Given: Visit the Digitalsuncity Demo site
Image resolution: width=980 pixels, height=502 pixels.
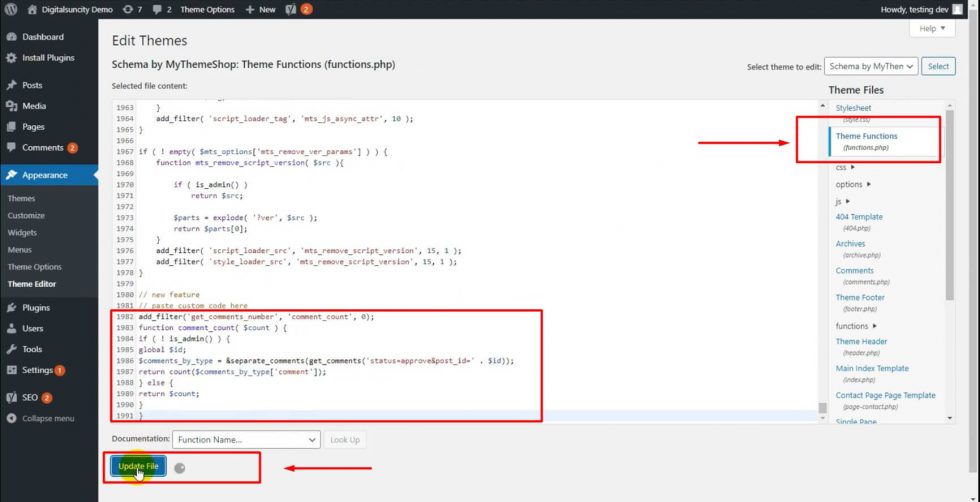Looking at the screenshot, I should [x=71, y=9].
